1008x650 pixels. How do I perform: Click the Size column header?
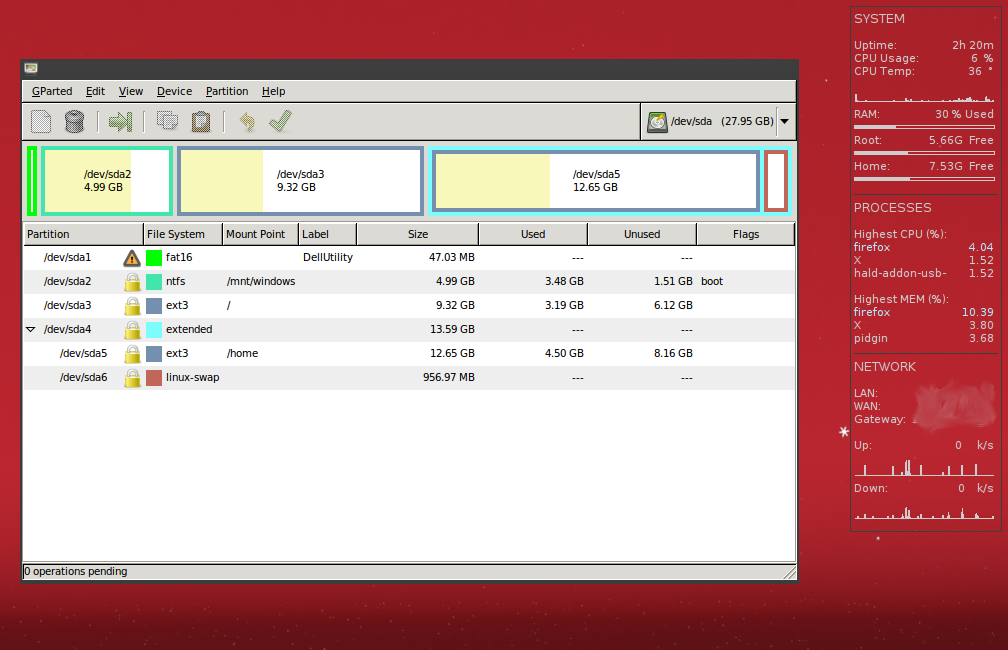417,233
